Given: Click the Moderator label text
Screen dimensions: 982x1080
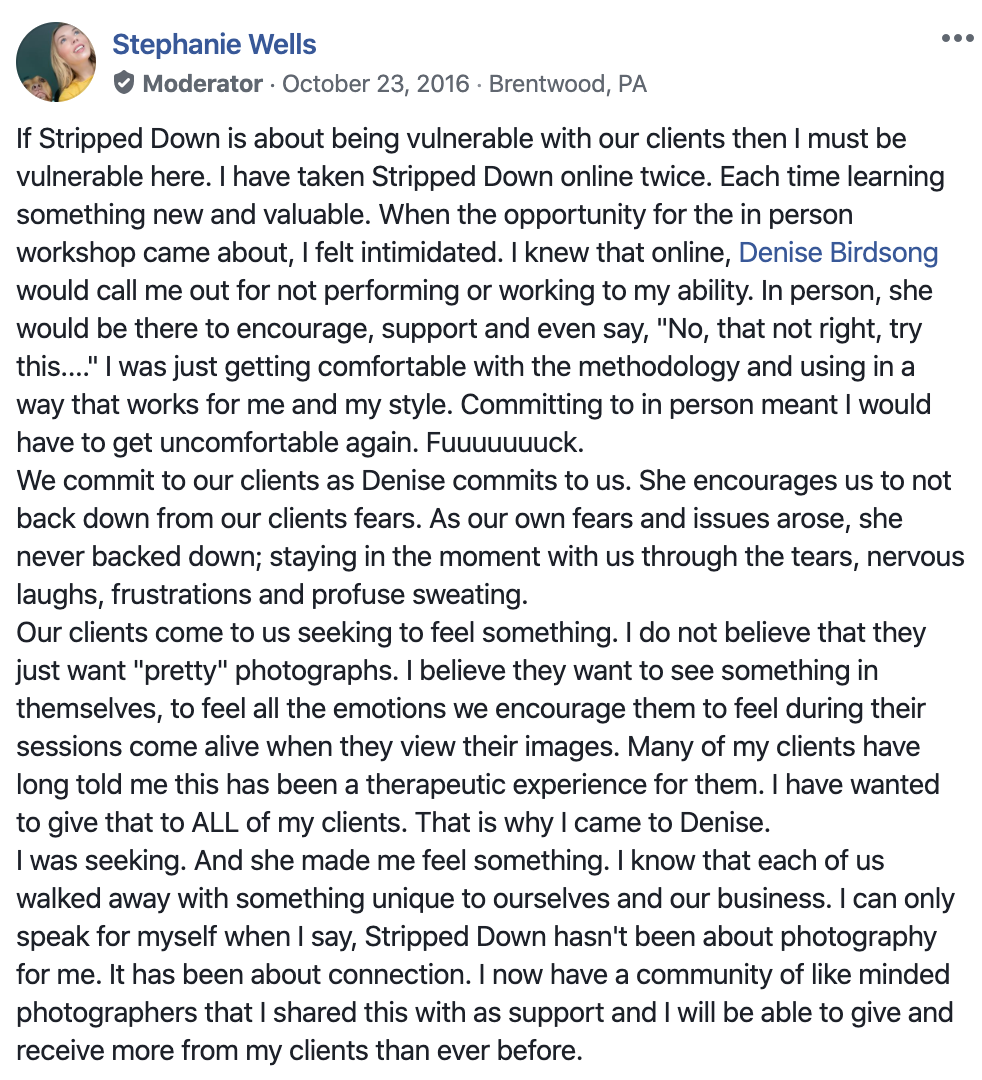Looking at the screenshot, I should pos(203,84).
